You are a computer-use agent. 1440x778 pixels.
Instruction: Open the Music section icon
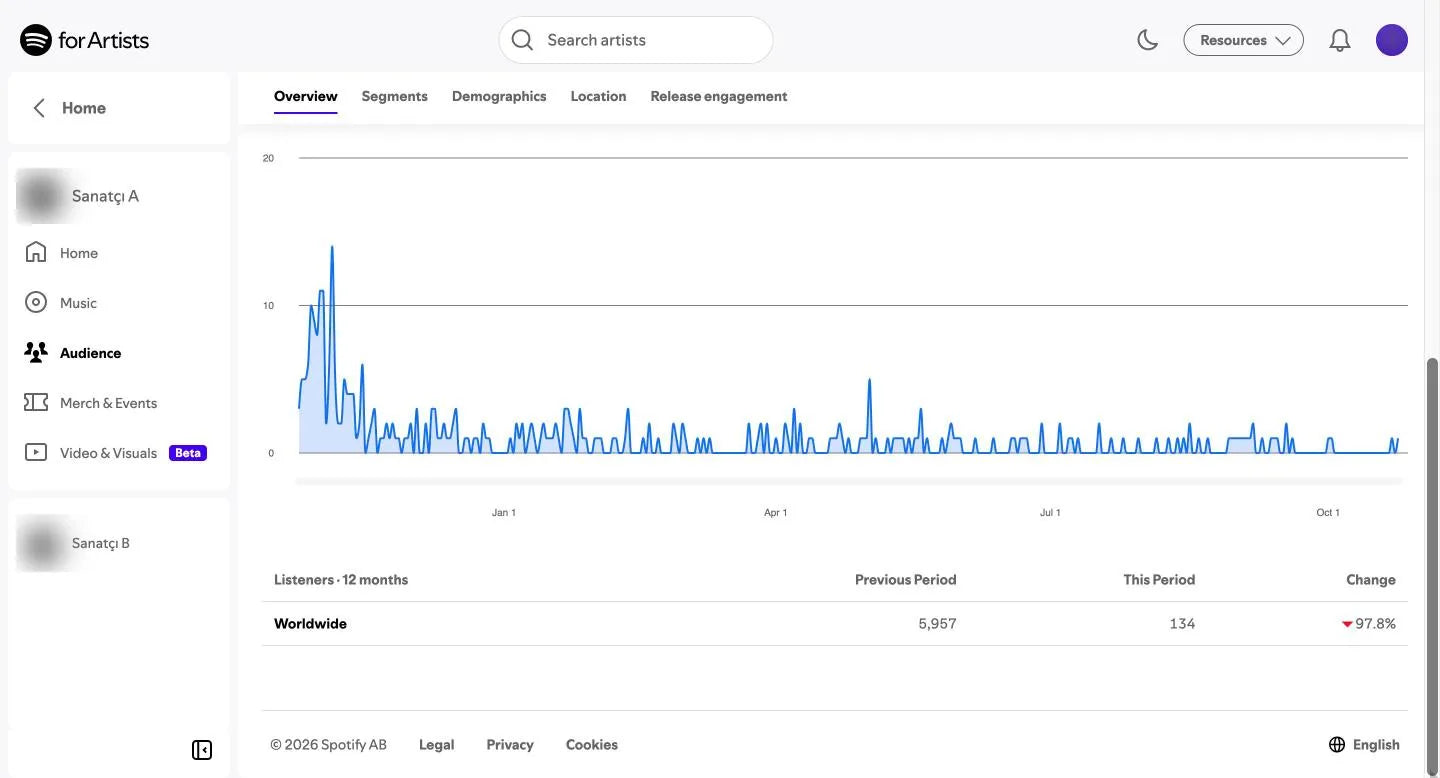36,302
